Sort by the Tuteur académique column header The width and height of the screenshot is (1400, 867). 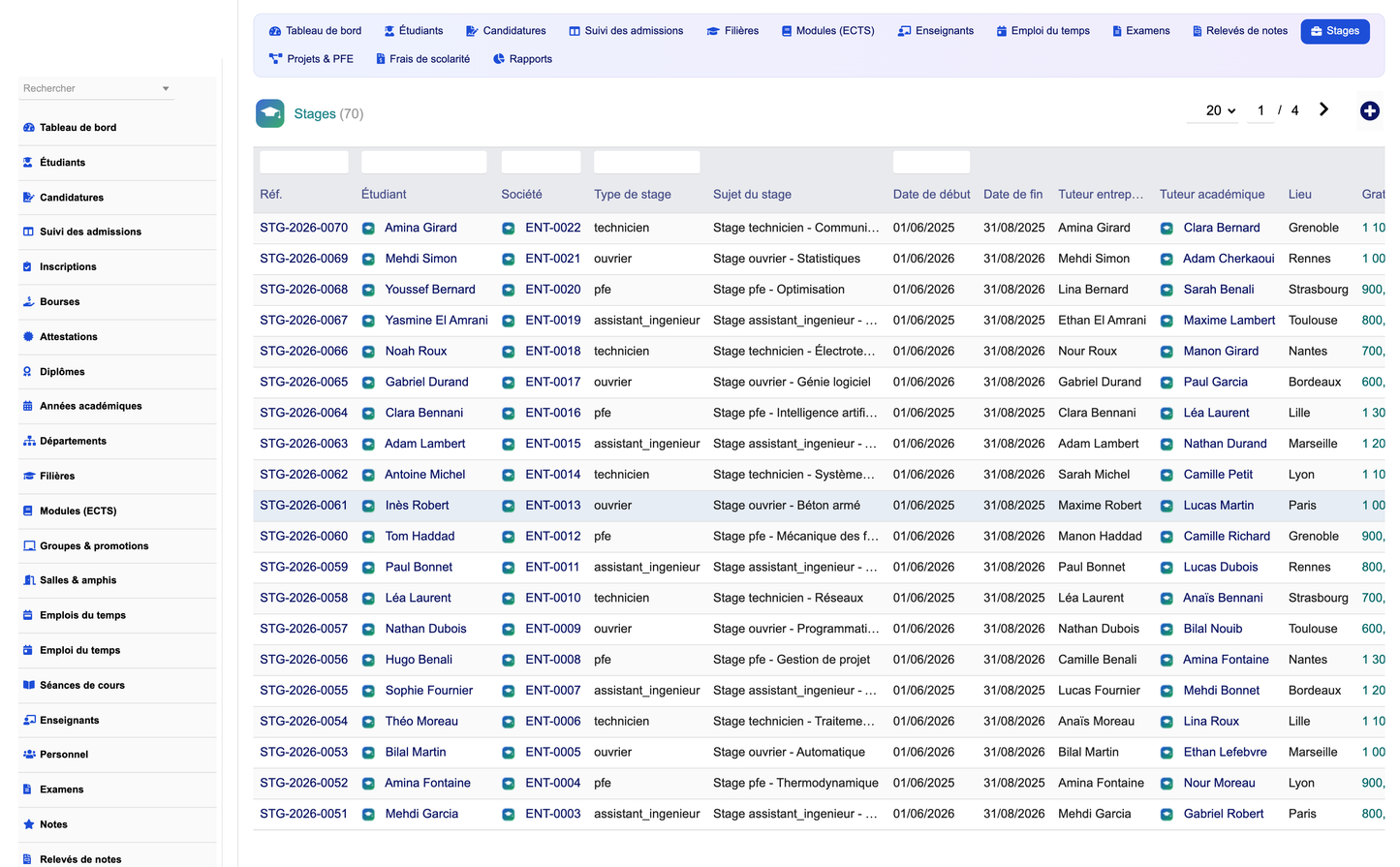pyautogui.click(x=1212, y=195)
